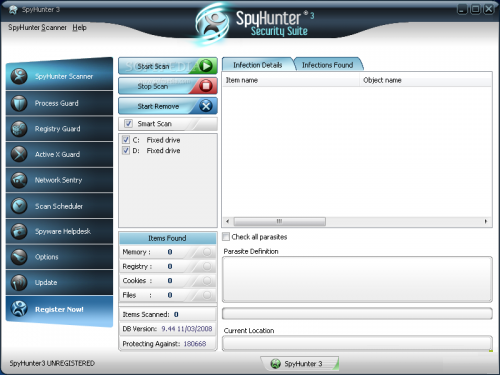
Task: Uncheck the D: Fixed drive checkbox
Action: point(126,150)
